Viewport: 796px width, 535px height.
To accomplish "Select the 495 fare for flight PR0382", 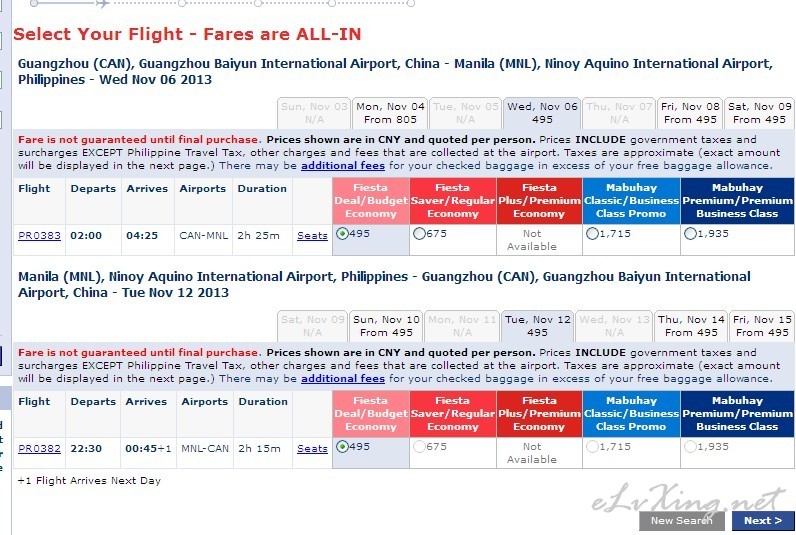I will coord(343,447).
